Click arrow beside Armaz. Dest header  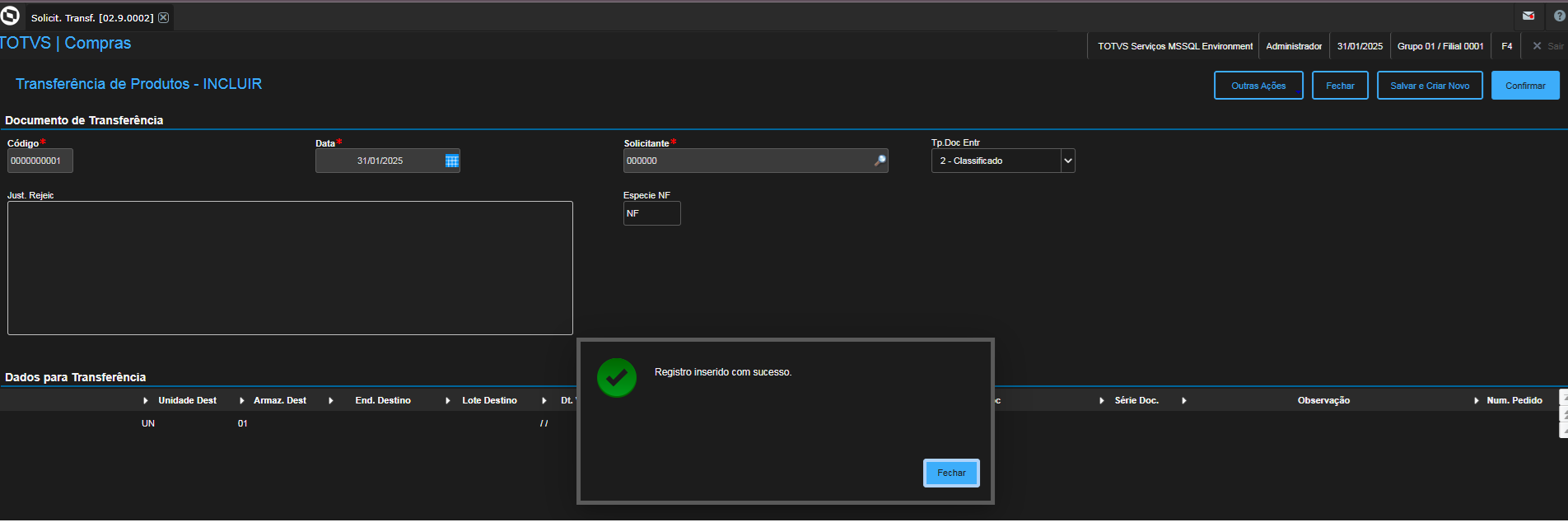tap(242, 400)
